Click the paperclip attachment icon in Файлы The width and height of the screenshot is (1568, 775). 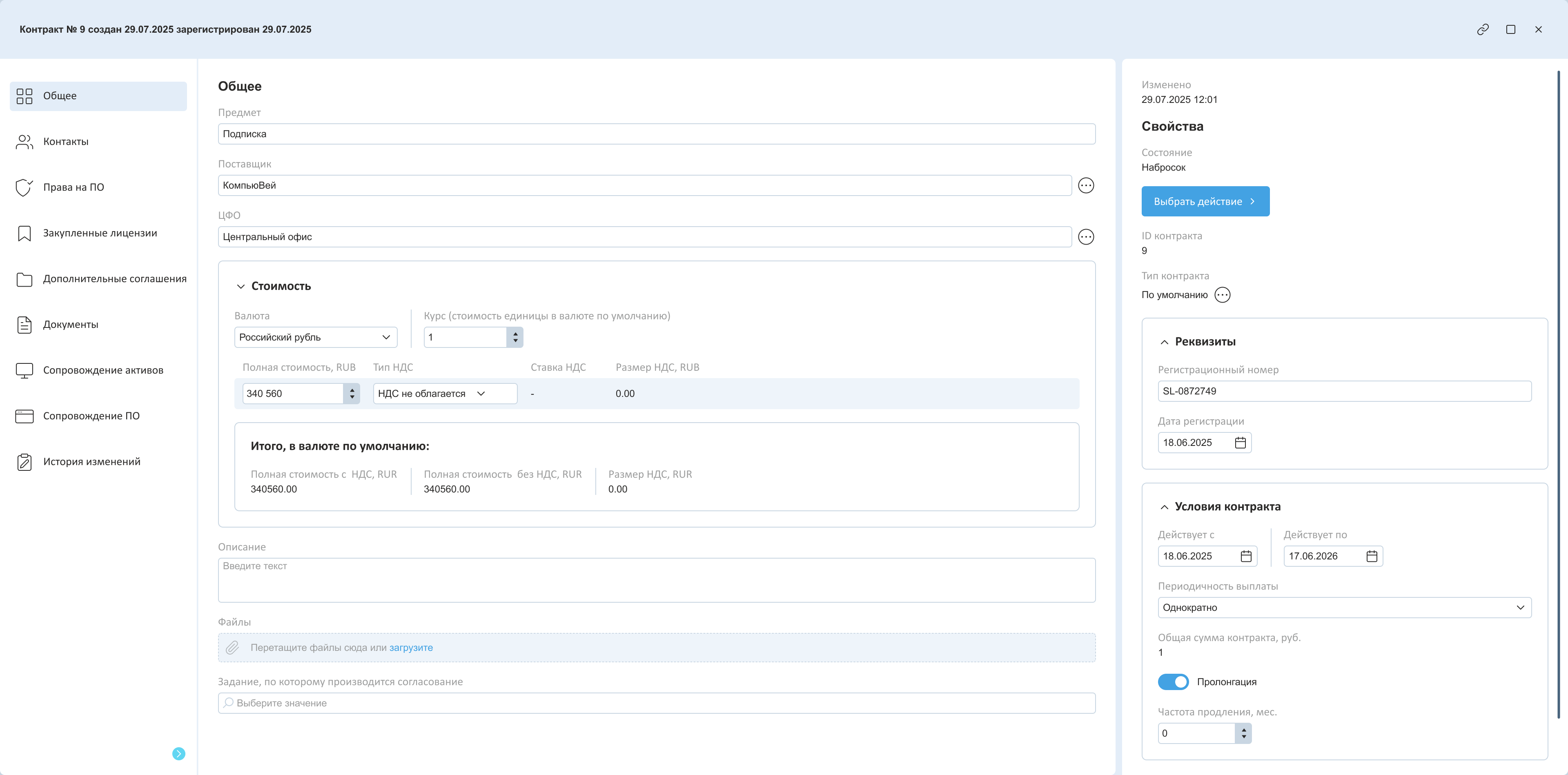point(232,648)
